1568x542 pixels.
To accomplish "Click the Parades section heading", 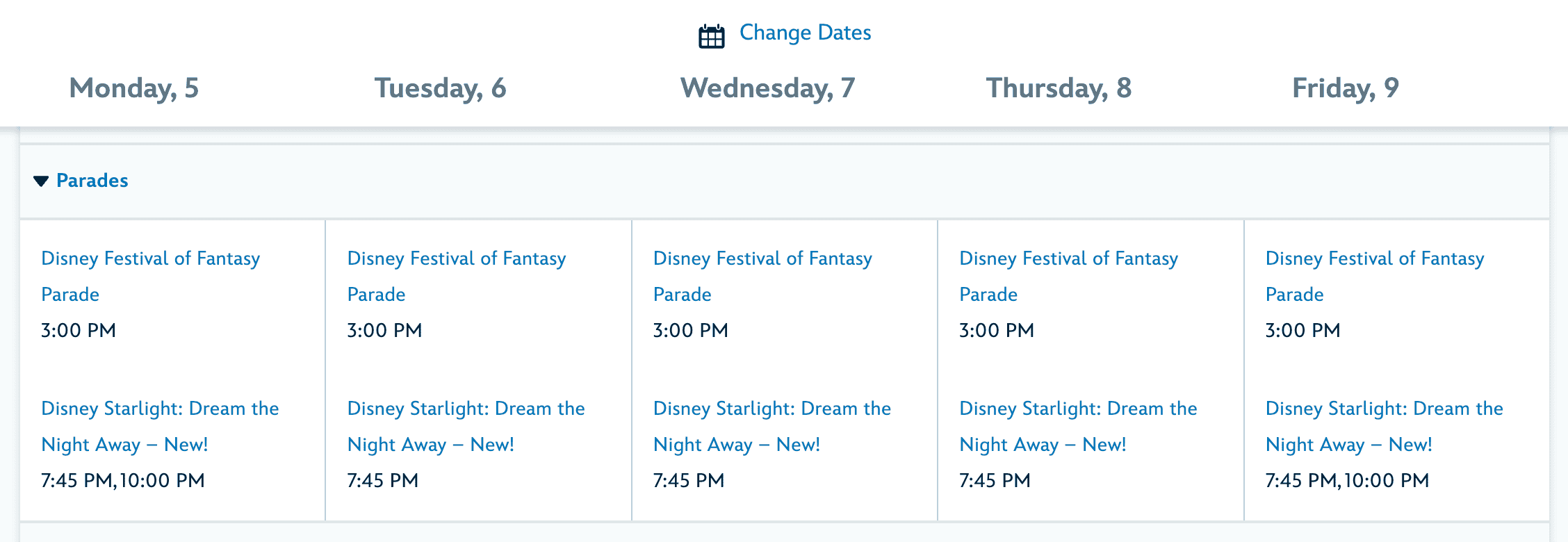I will [x=92, y=181].
